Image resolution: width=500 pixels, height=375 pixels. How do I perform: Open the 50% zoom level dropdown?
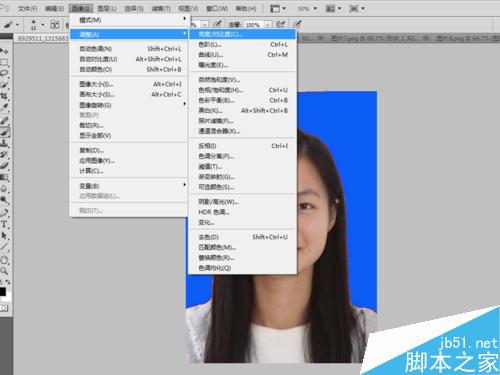pos(307,8)
